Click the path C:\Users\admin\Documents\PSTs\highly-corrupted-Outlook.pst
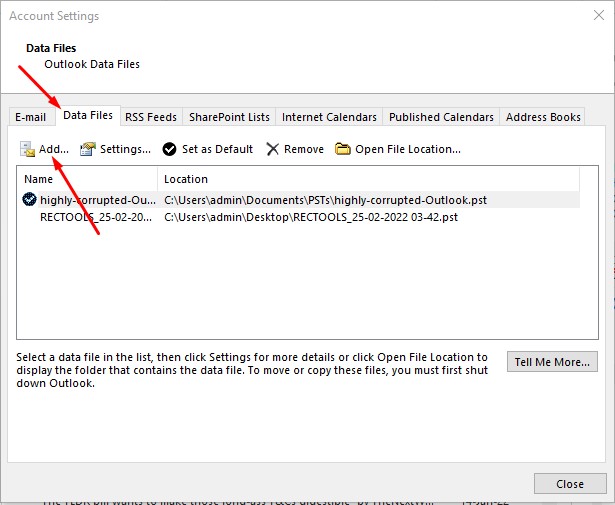Image resolution: width=615 pixels, height=505 pixels. pyautogui.click(x=326, y=200)
